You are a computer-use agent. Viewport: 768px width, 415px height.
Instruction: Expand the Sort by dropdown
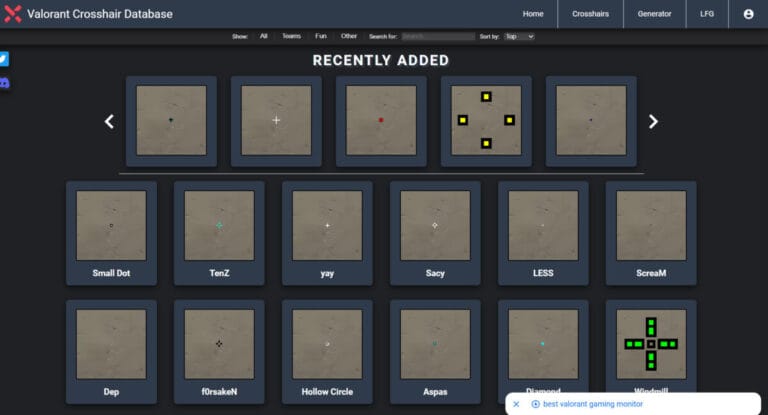click(x=519, y=36)
